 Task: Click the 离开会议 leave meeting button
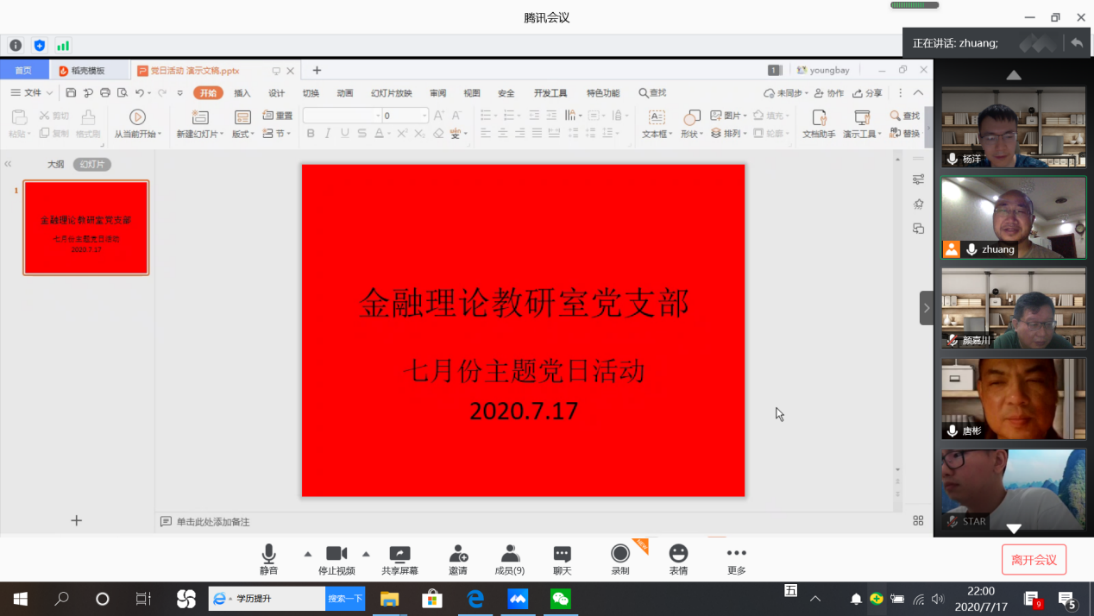pyautogui.click(x=1034, y=560)
